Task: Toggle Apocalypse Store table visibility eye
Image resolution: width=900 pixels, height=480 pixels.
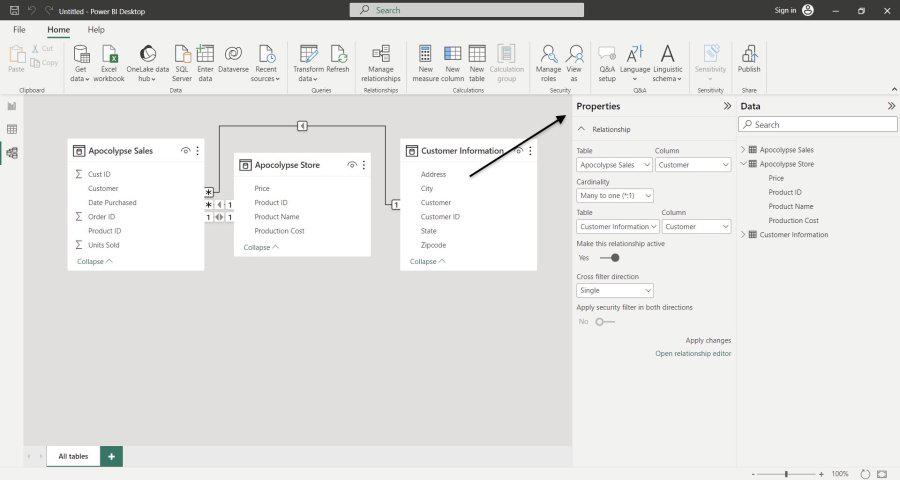Action: tap(352, 165)
